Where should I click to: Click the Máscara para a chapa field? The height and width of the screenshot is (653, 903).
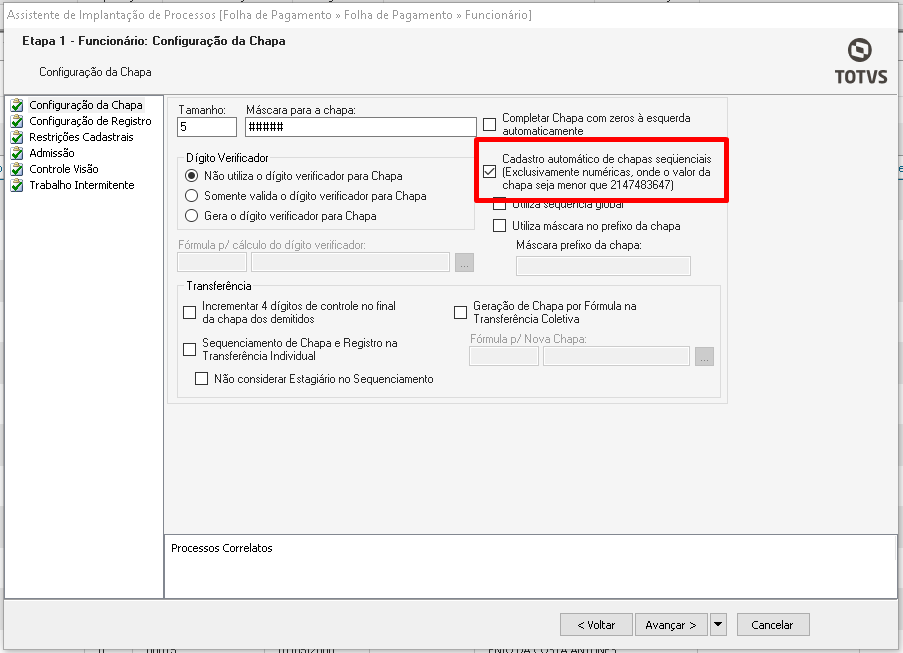(x=361, y=127)
